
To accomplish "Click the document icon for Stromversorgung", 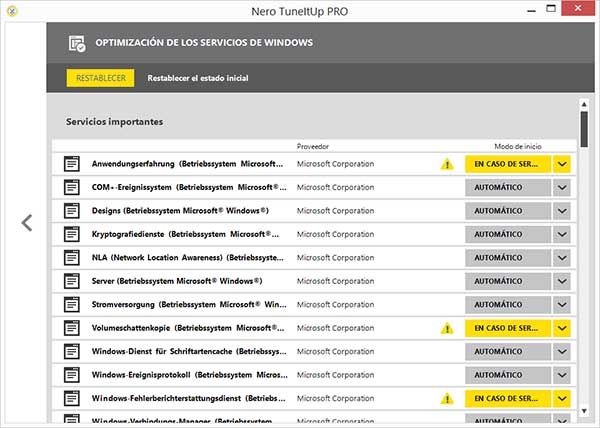I will 72,304.
